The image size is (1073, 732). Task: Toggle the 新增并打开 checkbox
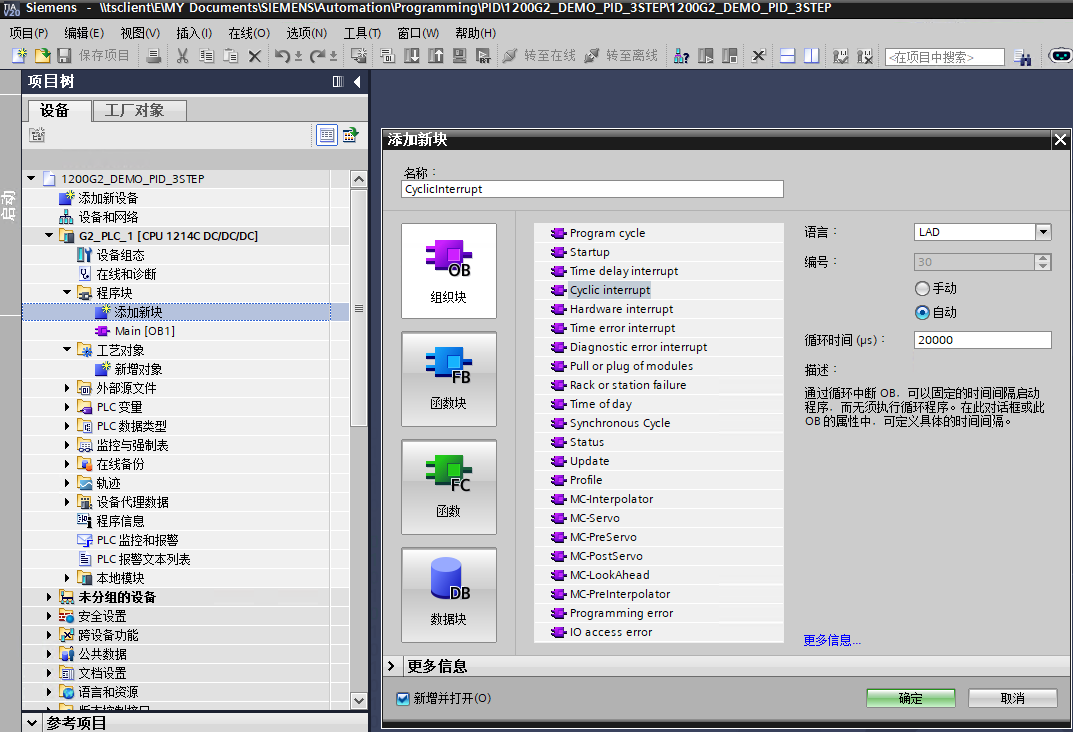(404, 698)
